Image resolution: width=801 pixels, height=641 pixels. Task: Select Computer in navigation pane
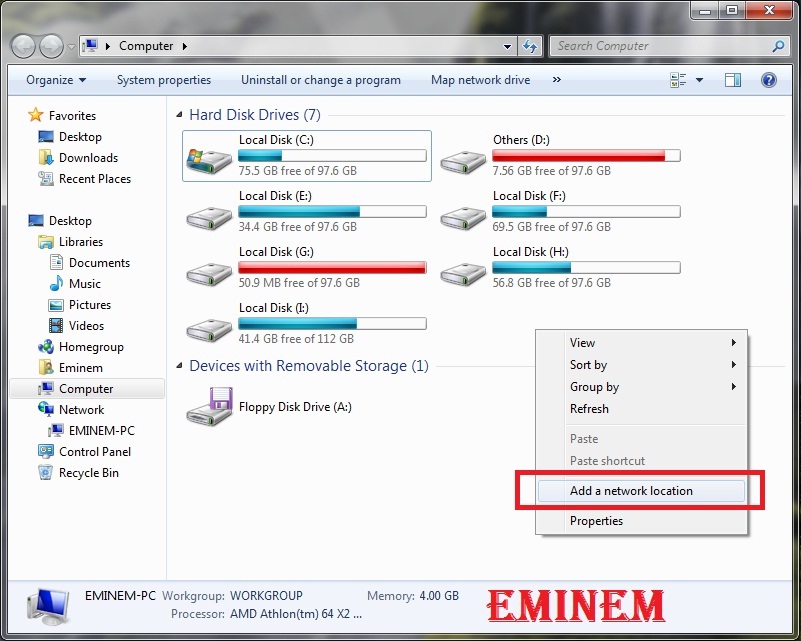(x=87, y=389)
